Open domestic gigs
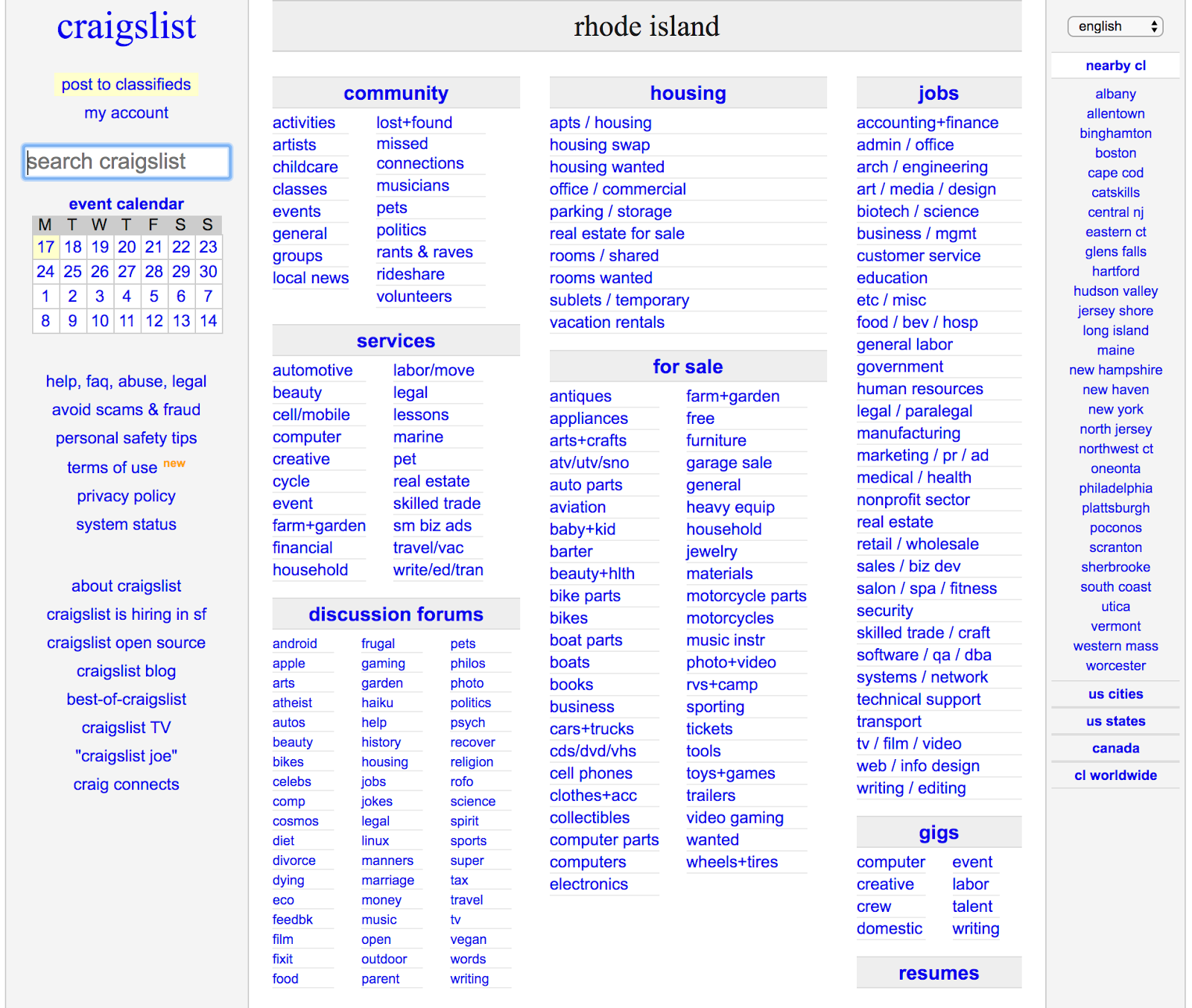1192x1008 pixels. pyautogui.click(x=890, y=929)
